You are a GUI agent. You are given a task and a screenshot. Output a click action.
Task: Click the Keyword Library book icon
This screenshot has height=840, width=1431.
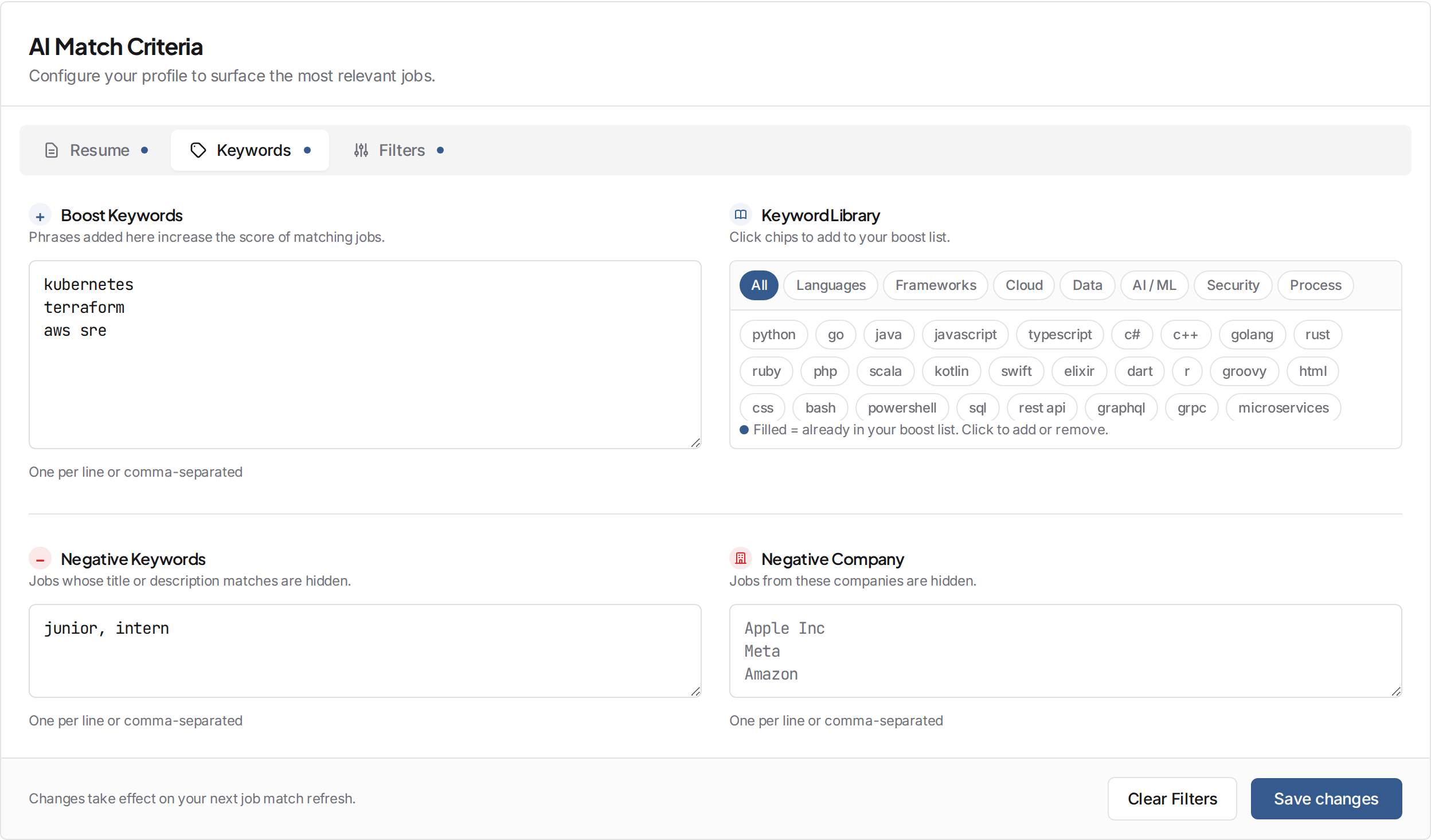[741, 215]
